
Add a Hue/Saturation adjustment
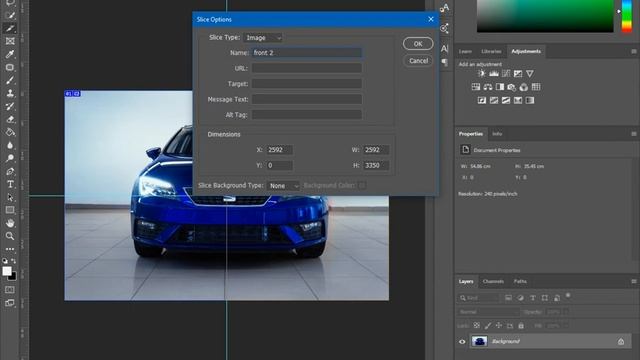click(x=476, y=87)
